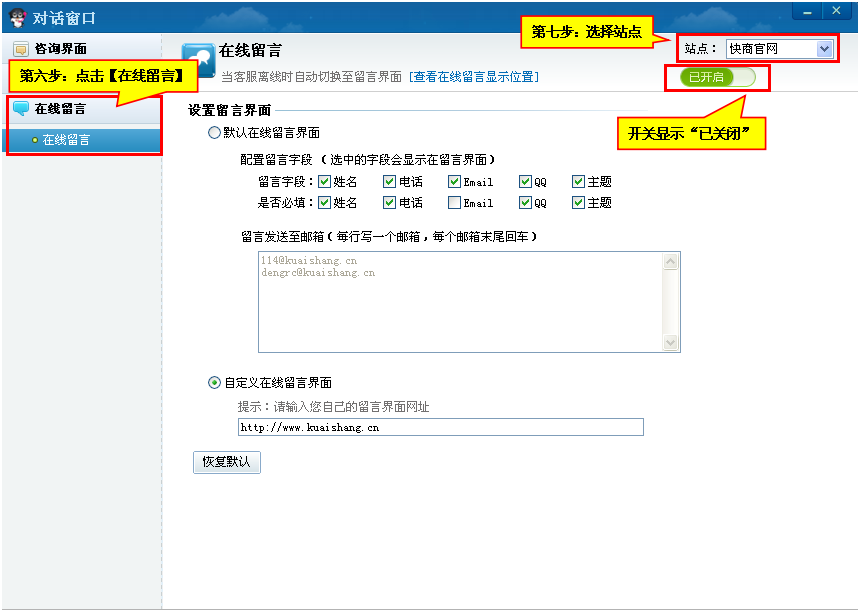
Task: Click the custom message page URL field
Action: [x=440, y=428]
